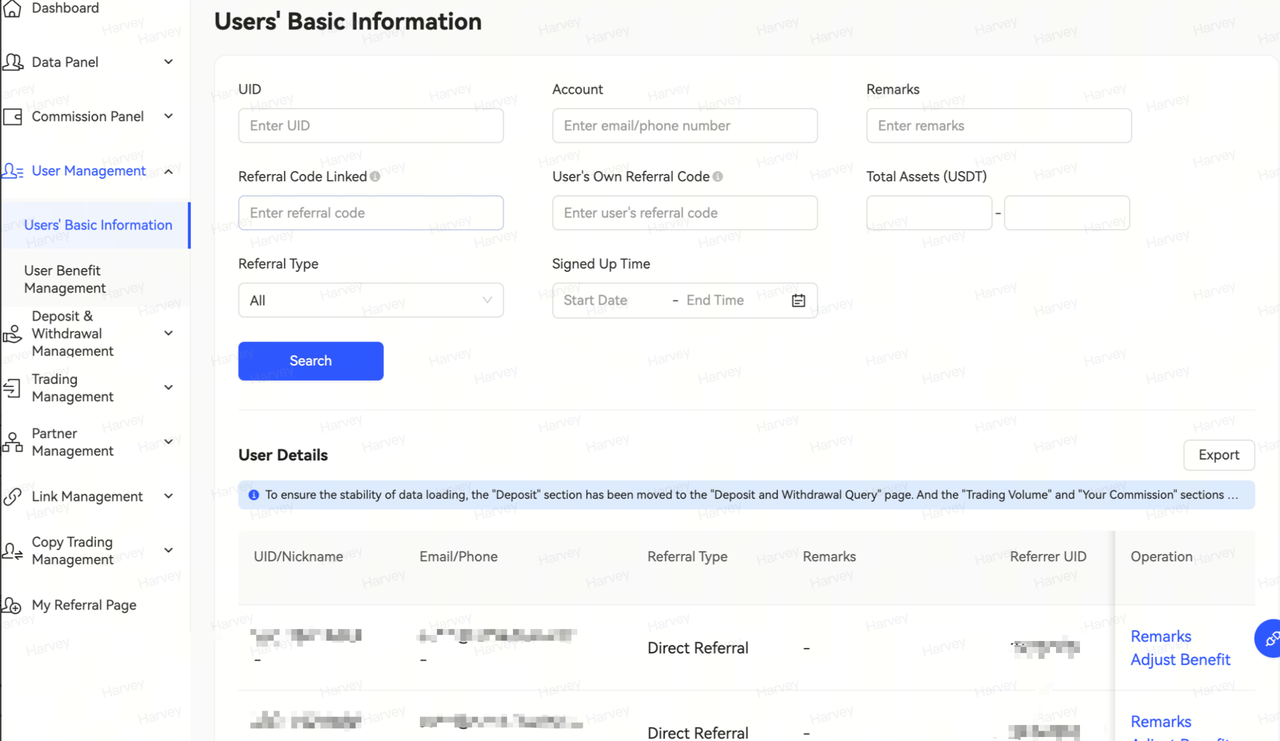Expand the Data Panel menu chevron
The image size is (1280, 741).
168,62
